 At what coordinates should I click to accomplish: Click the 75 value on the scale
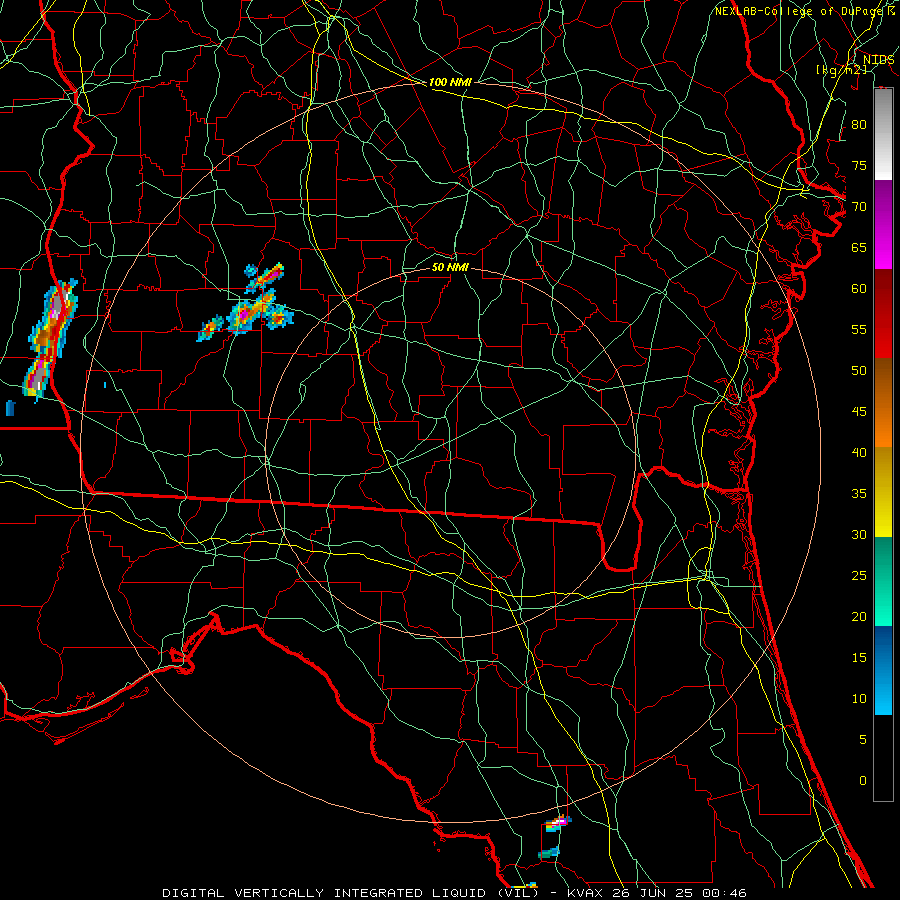coord(859,165)
